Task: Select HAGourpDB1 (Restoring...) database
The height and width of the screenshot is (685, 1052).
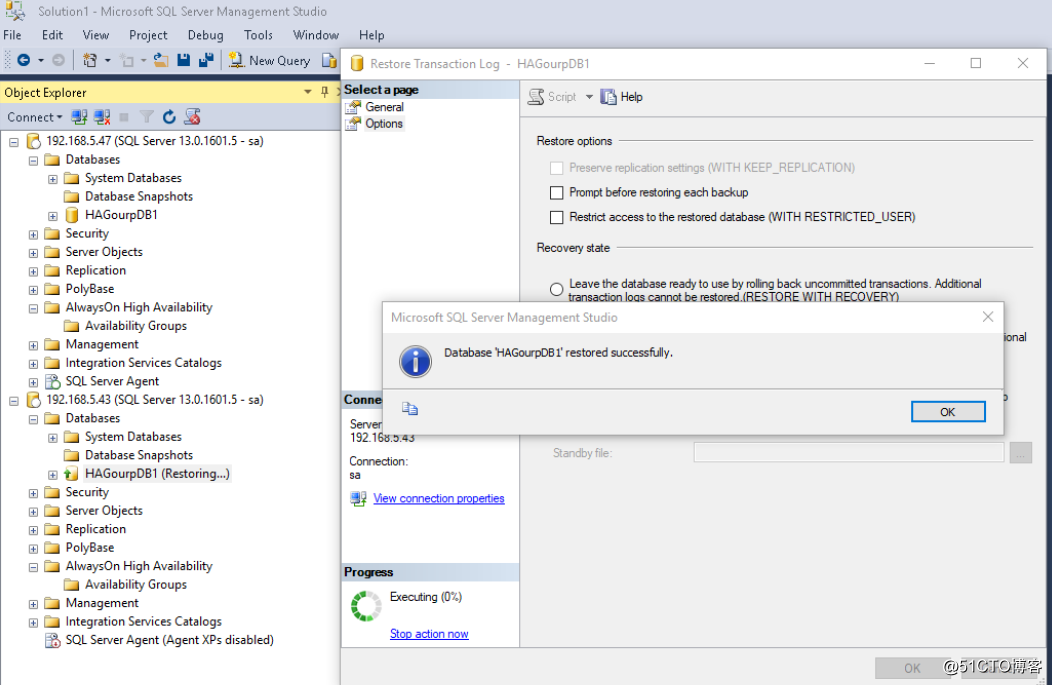Action: 157,474
